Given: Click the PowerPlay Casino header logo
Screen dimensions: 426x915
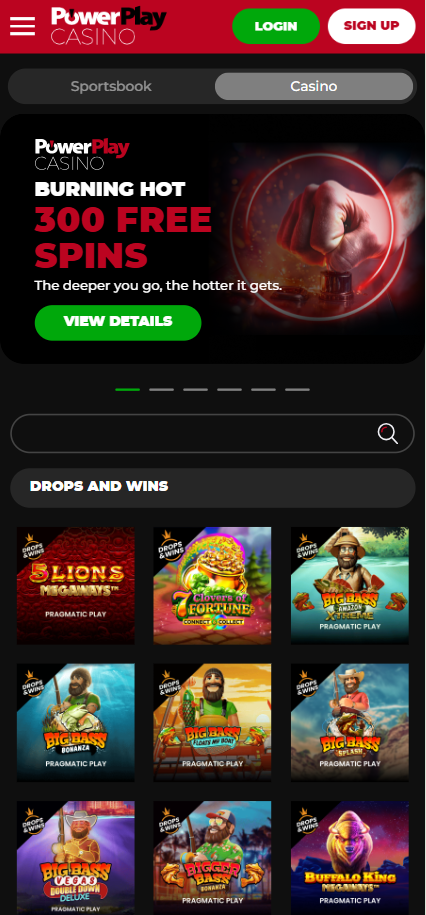Looking at the screenshot, I should pyautogui.click(x=109, y=26).
